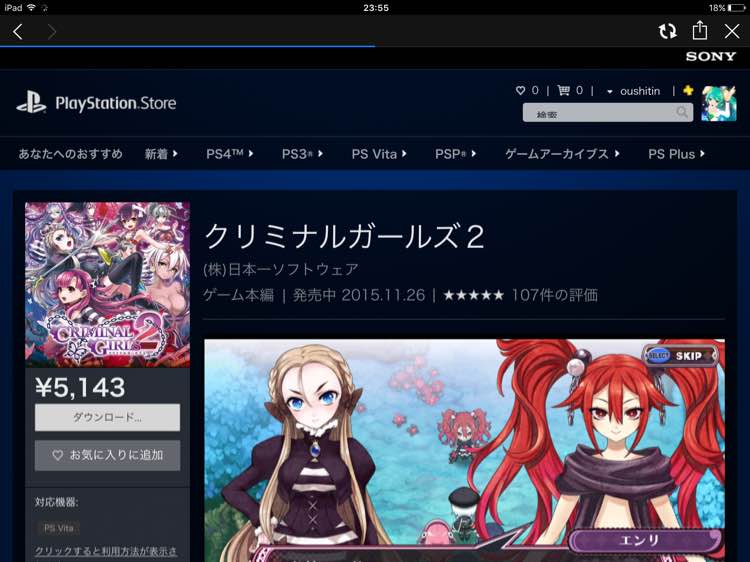Click the search magnifier icon
This screenshot has height=562, width=750.
[x=682, y=113]
